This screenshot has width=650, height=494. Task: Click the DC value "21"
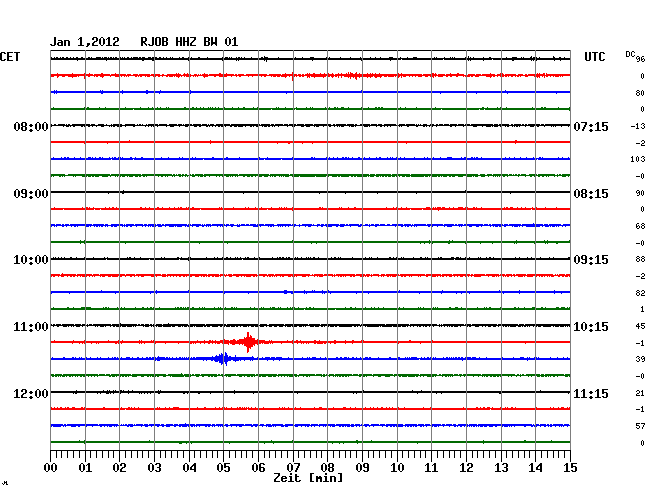pos(640,393)
